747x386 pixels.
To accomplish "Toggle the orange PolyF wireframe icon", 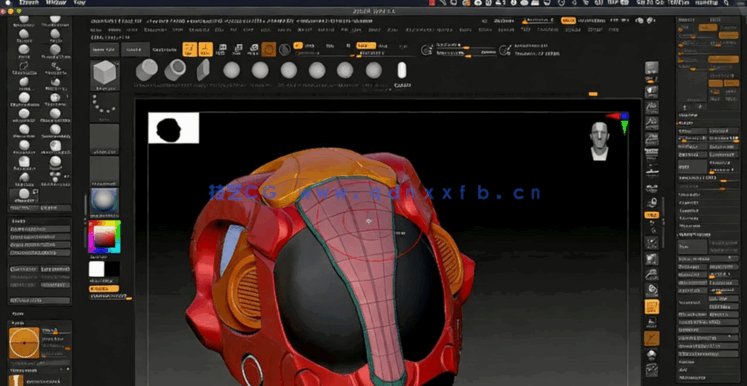I will [x=652, y=306].
